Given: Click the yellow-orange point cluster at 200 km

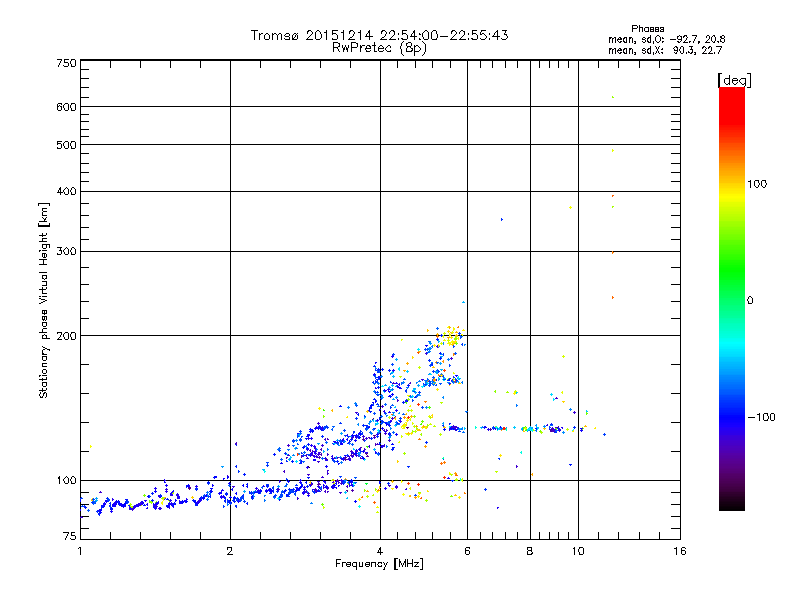Looking at the screenshot, I should (452, 337).
